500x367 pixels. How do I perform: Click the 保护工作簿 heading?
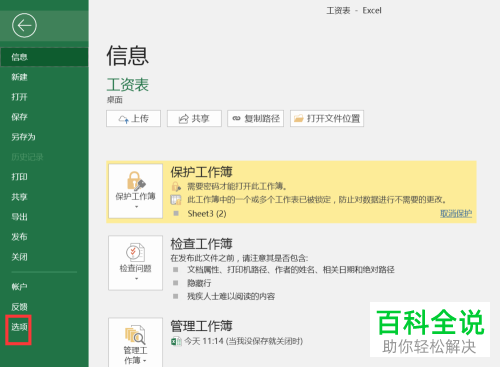point(201,172)
